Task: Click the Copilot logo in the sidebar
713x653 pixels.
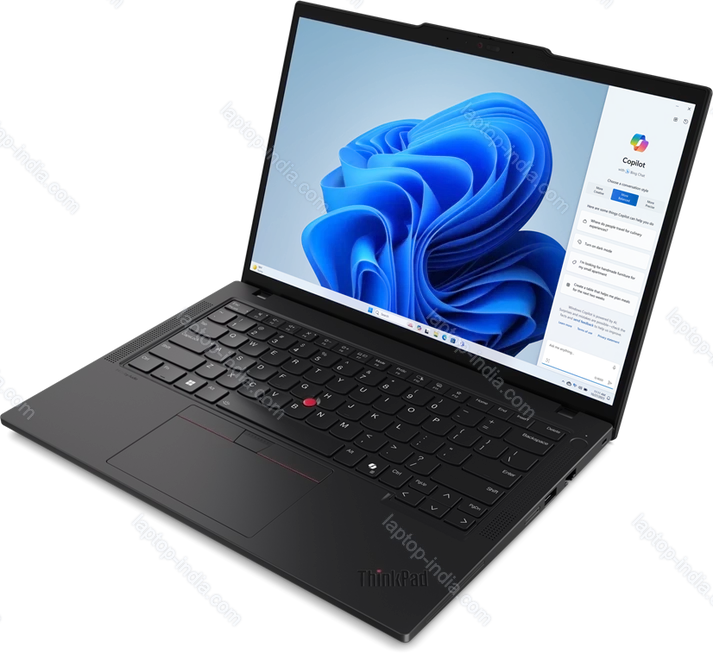Action: click(640, 143)
